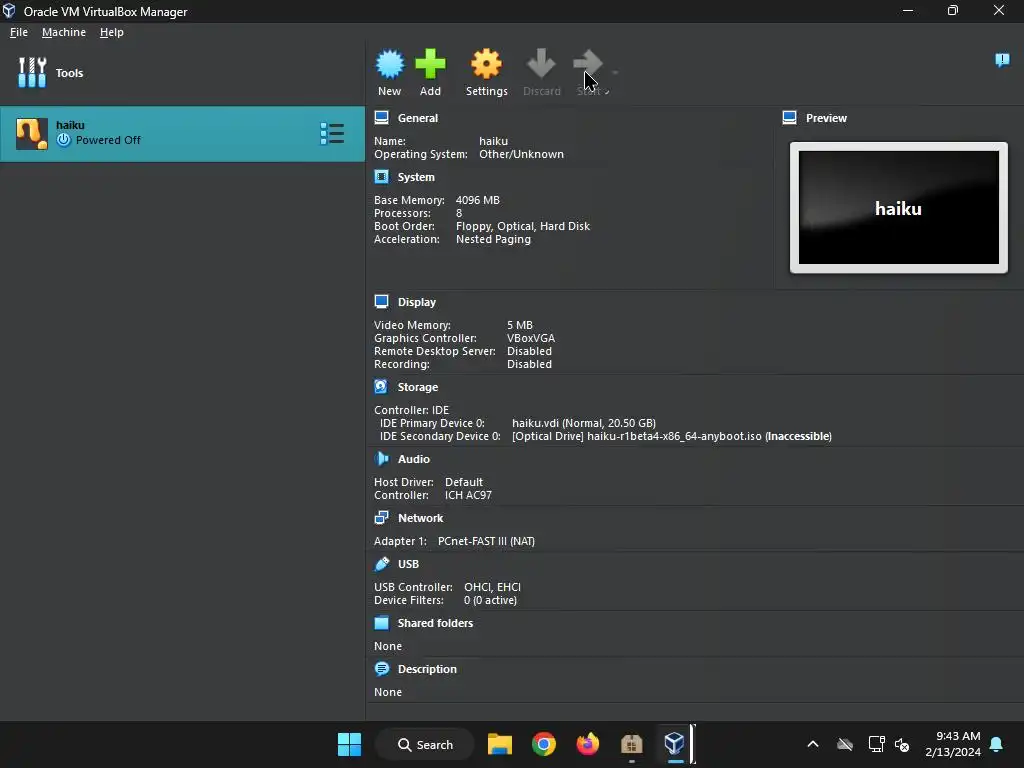The width and height of the screenshot is (1024, 768).
Task: Open Firefox from the taskbar
Action: tap(587, 744)
